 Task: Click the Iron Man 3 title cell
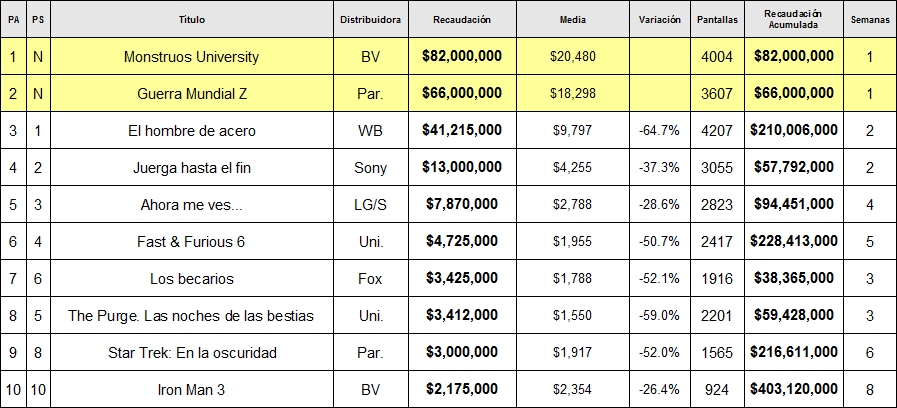[192, 390]
